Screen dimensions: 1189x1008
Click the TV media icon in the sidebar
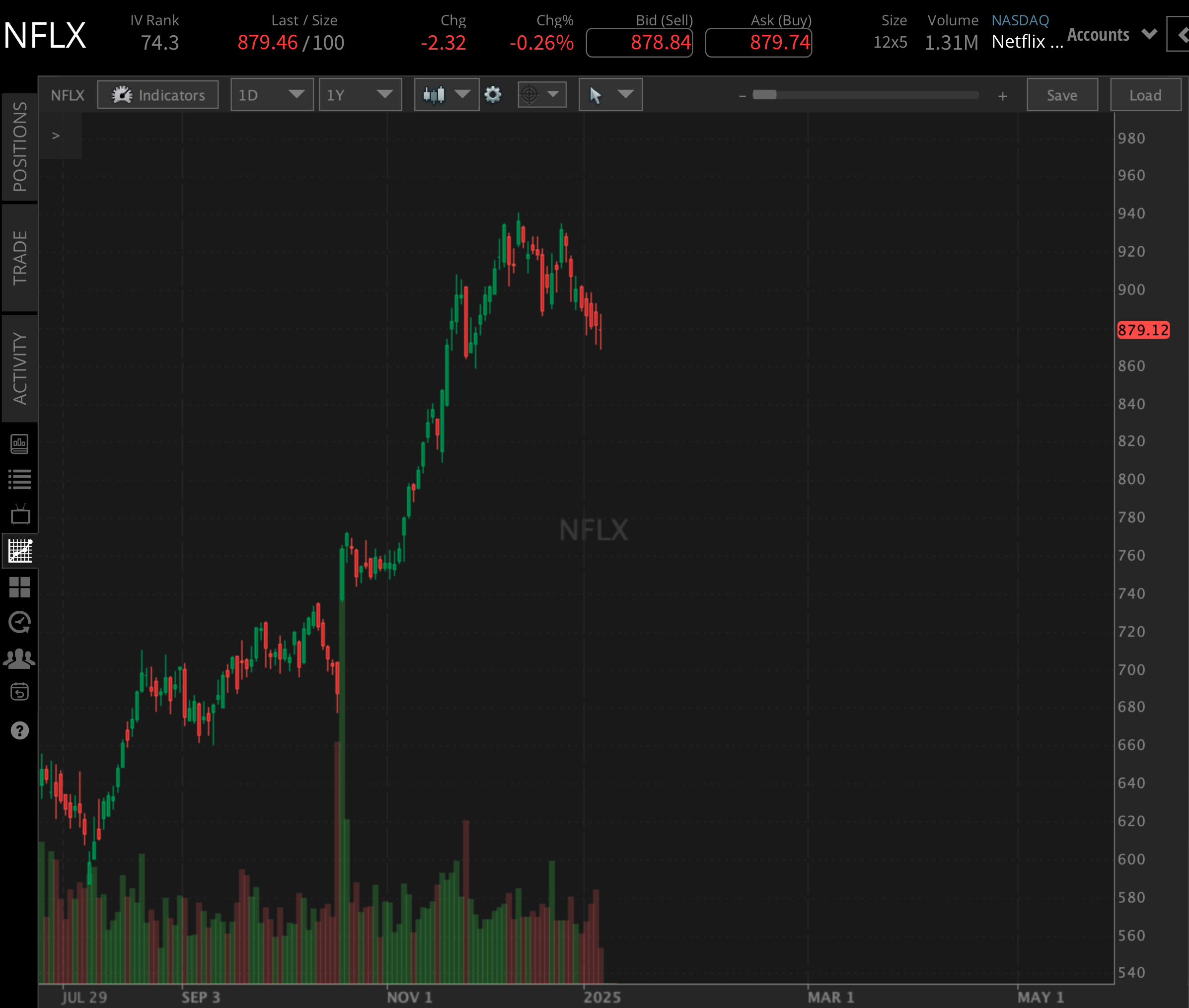(20, 514)
